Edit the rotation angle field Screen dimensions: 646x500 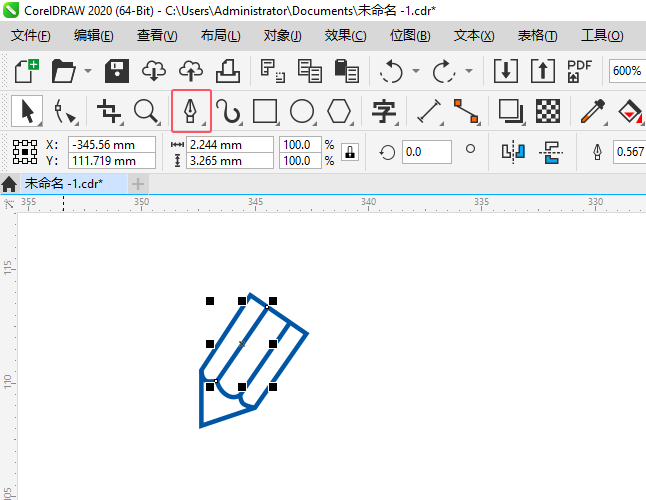(427, 152)
